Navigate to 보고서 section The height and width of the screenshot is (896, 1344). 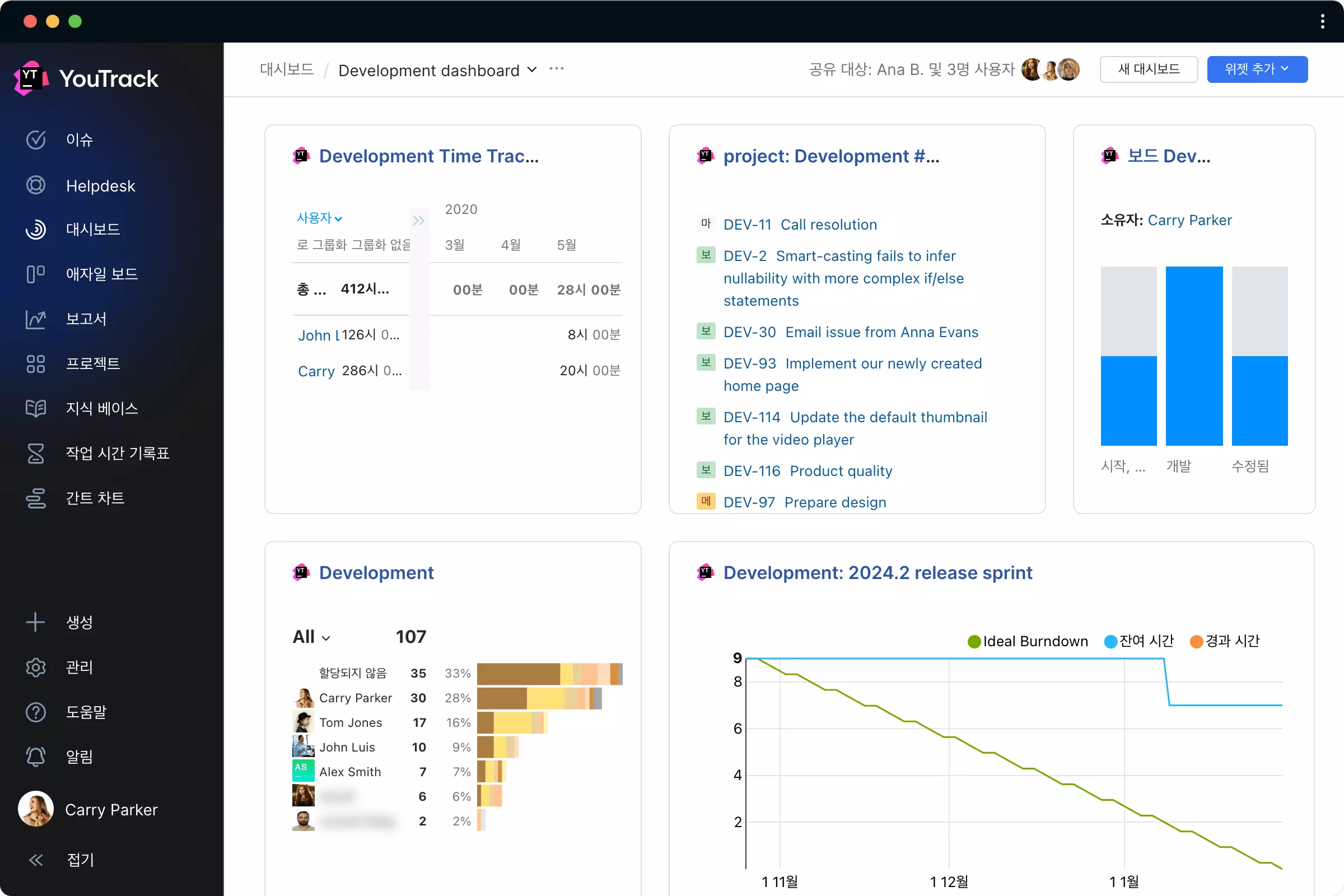coord(84,318)
